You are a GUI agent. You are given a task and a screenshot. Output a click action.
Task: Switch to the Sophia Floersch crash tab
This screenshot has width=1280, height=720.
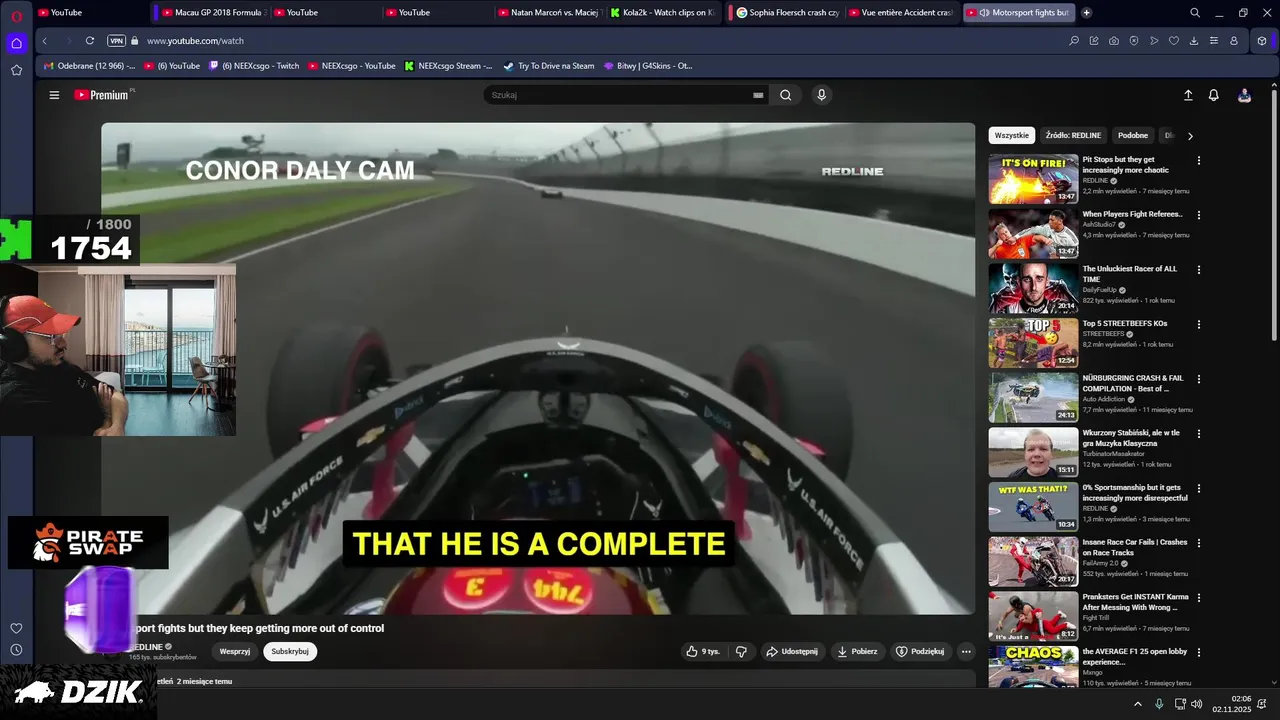pos(787,13)
